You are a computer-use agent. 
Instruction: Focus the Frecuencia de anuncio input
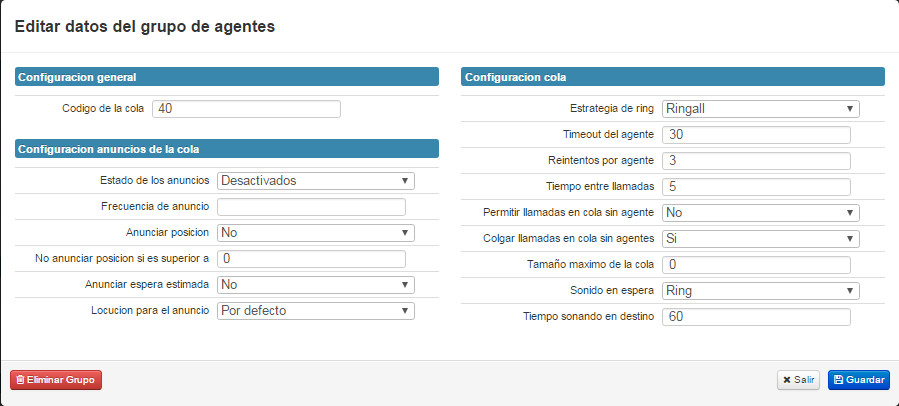(x=311, y=207)
